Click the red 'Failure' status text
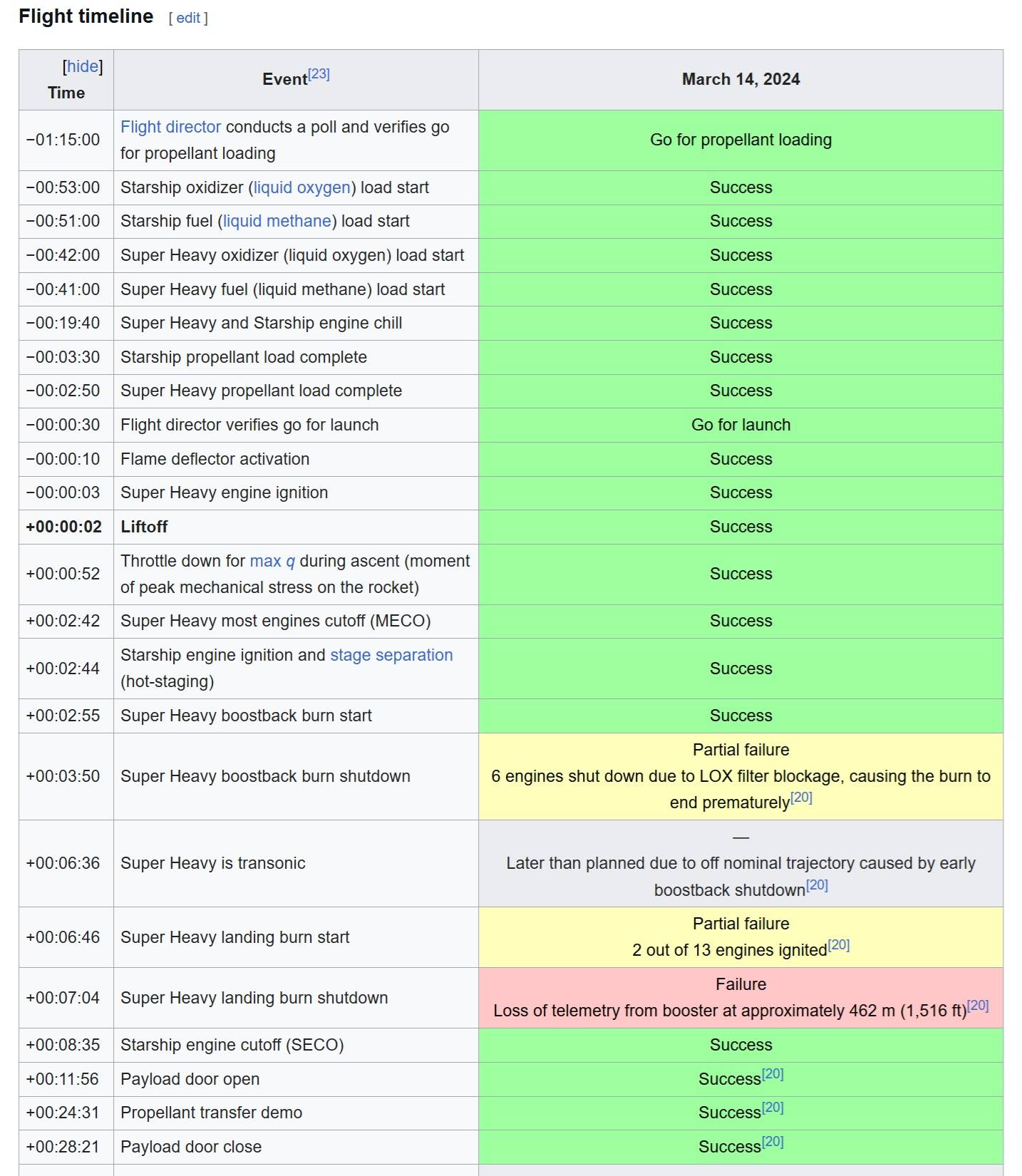The width and height of the screenshot is (1022, 1176). pyautogui.click(x=740, y=984)
